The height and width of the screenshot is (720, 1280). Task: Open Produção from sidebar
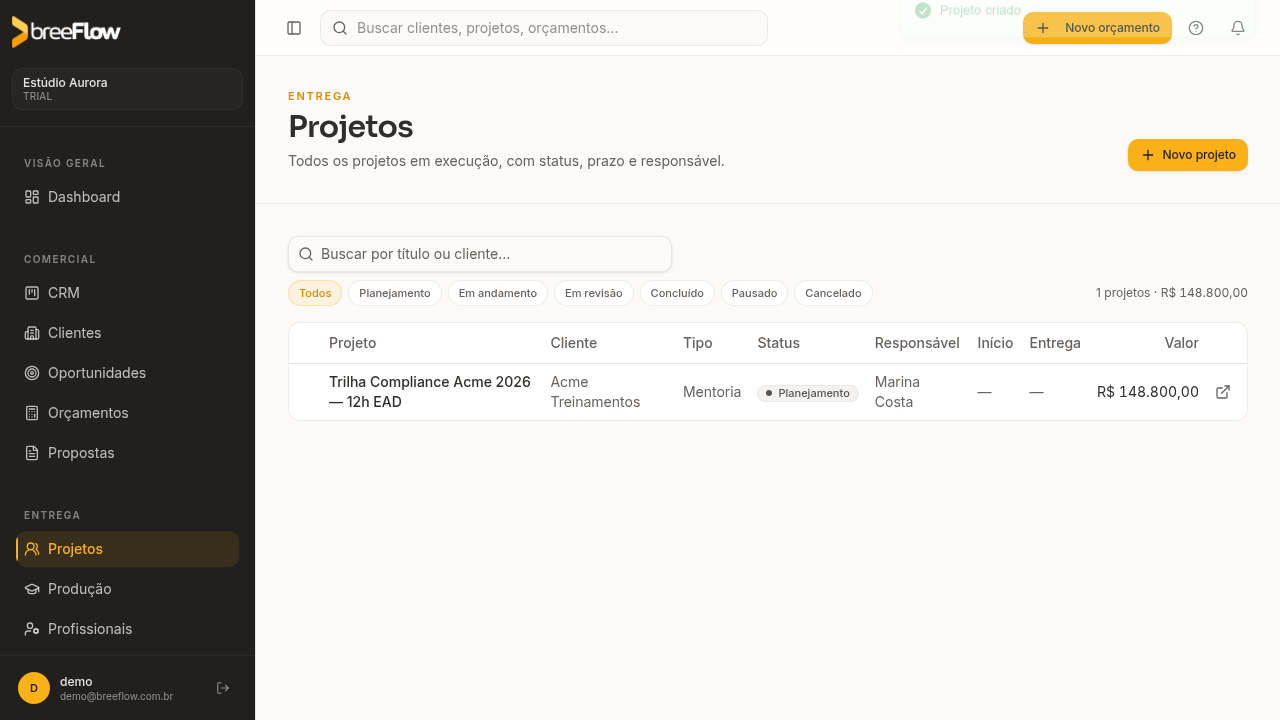coord(127,589)
